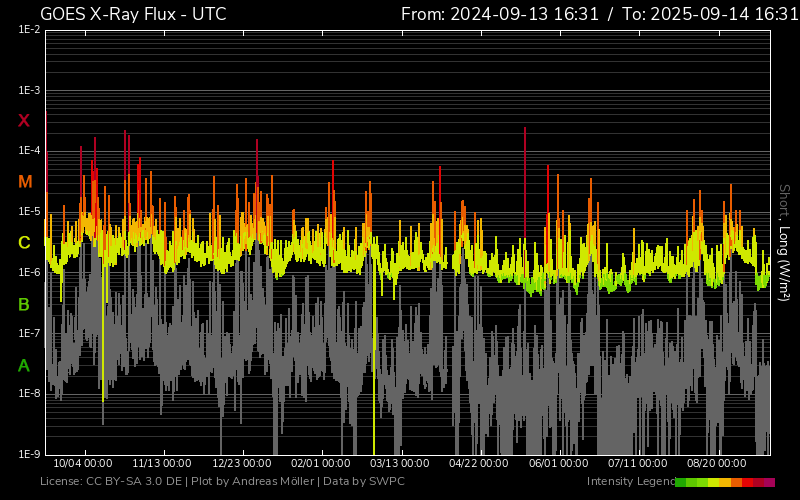Click the red X flare class label
The image size is (800, 500).
24,121
